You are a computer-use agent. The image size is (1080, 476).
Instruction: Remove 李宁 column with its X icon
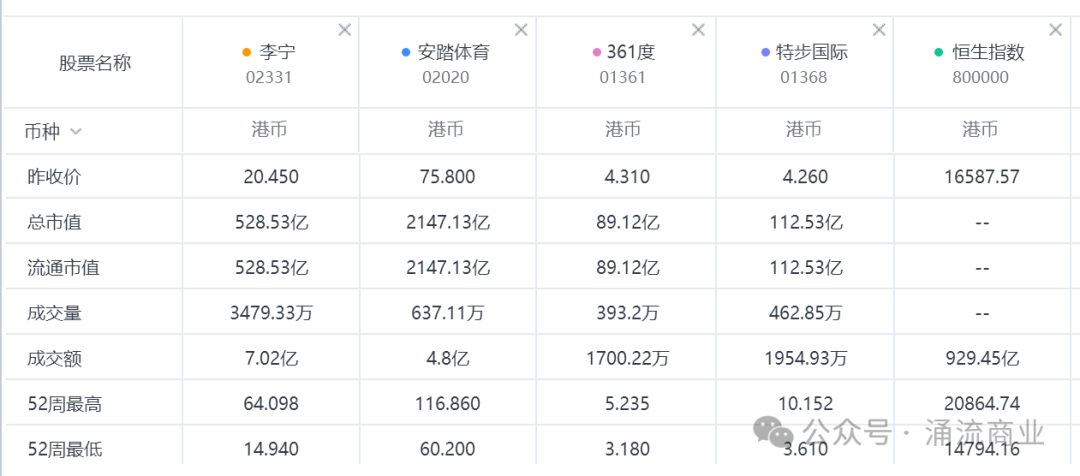(345, 30)
